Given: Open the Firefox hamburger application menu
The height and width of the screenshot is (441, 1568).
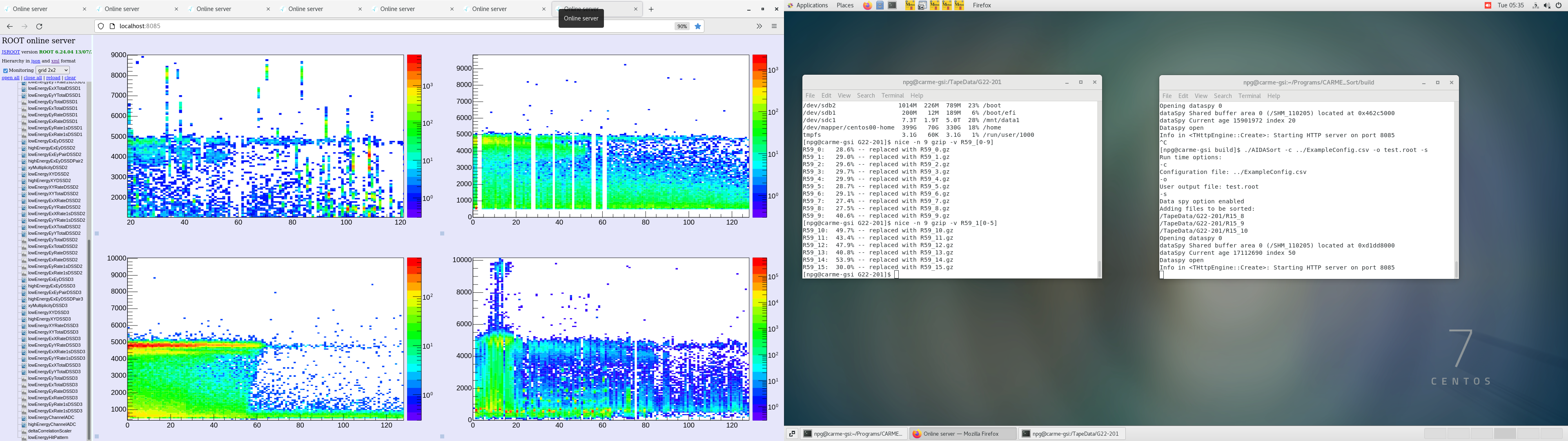Looking at the screenshot, I should (x=774, y=26).
